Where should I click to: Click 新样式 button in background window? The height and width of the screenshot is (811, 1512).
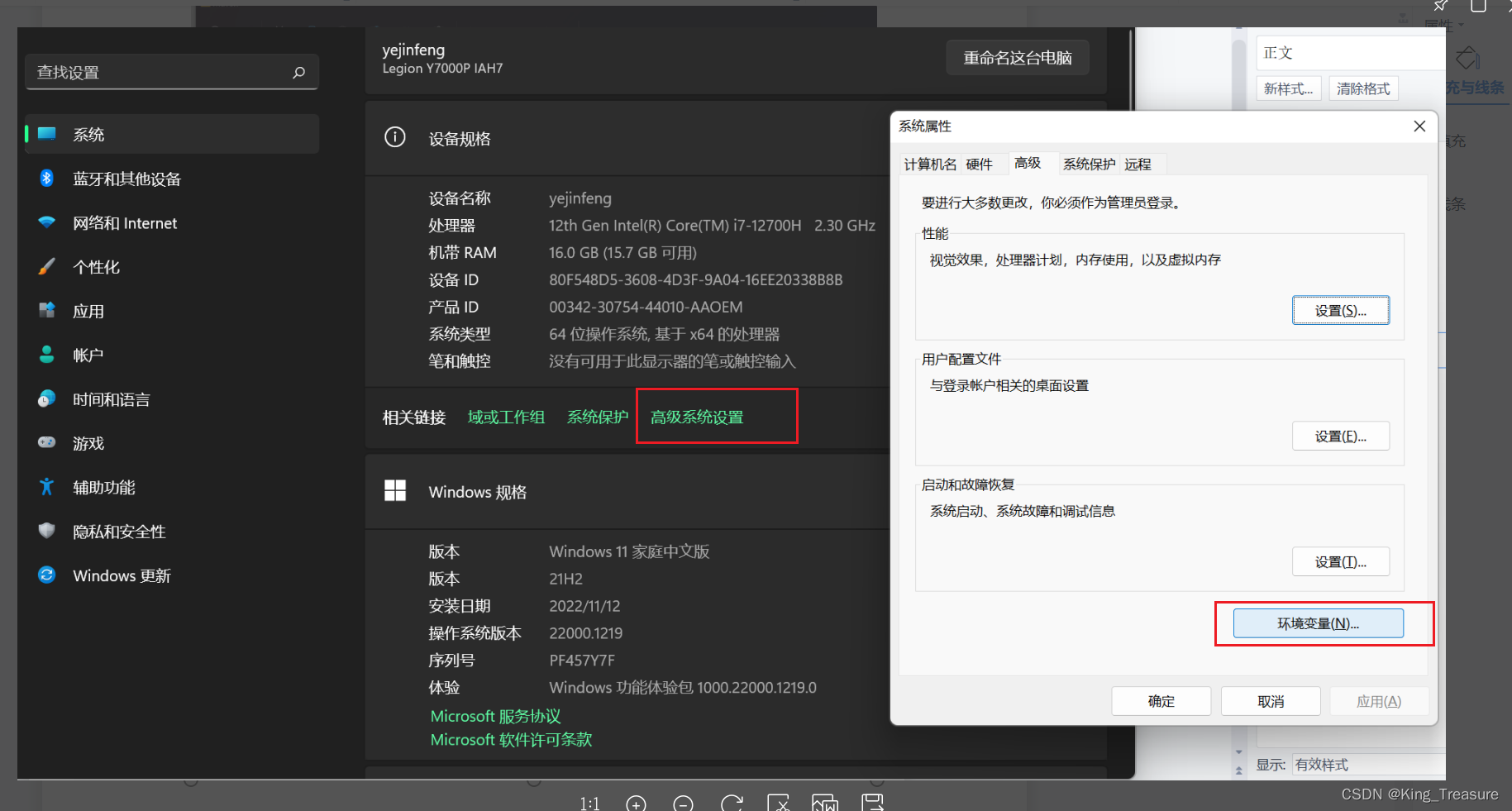point(1289,88)
